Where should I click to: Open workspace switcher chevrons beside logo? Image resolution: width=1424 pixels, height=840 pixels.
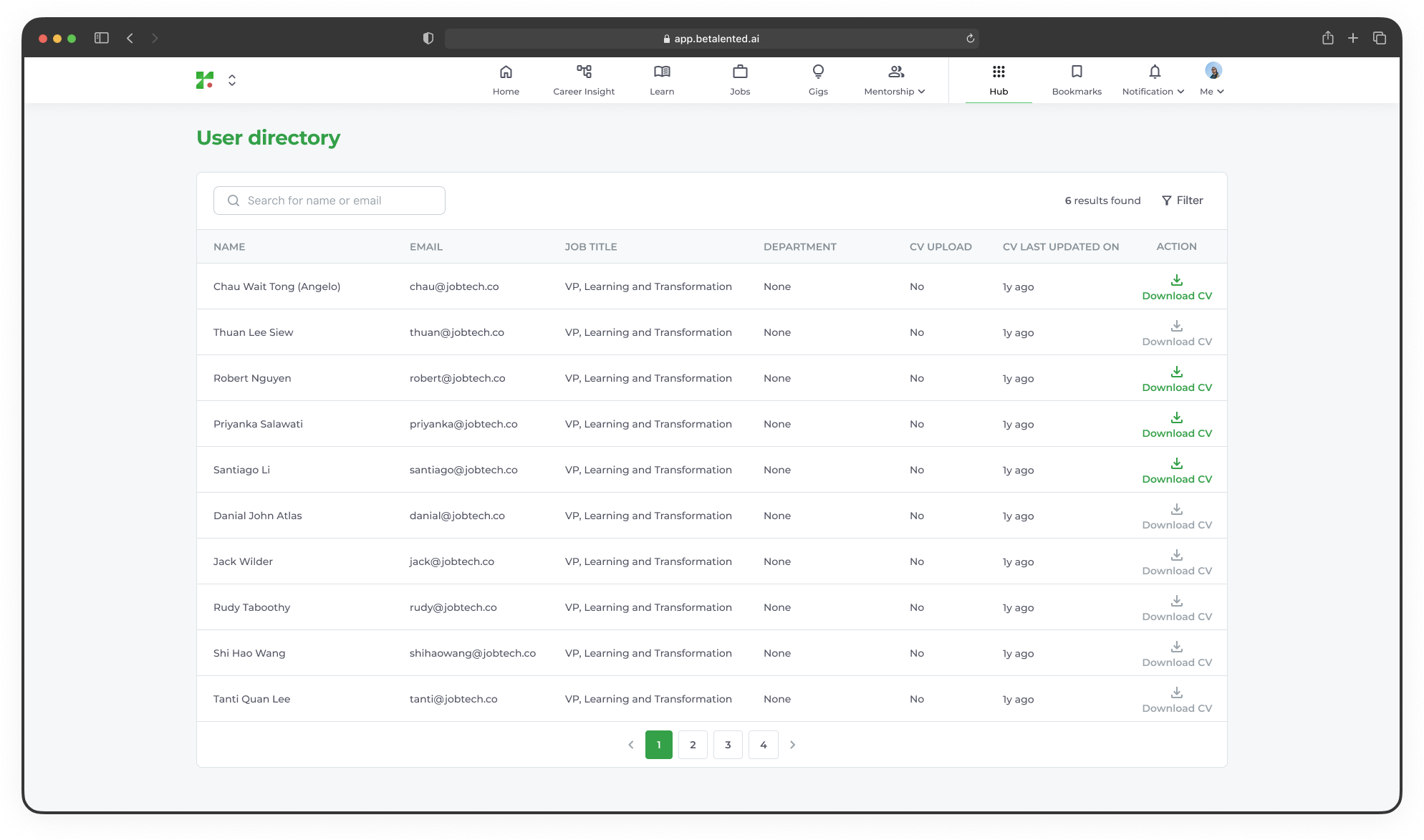pyautogui.click(x=232, y=80)
